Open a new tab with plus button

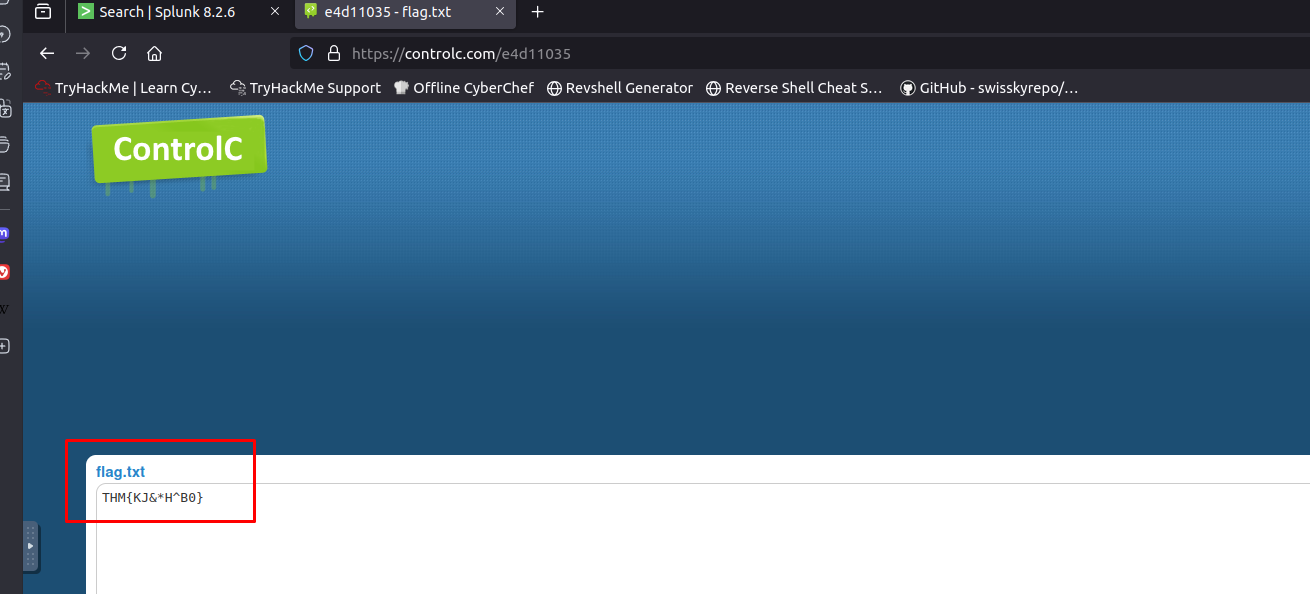click(537, 12)
